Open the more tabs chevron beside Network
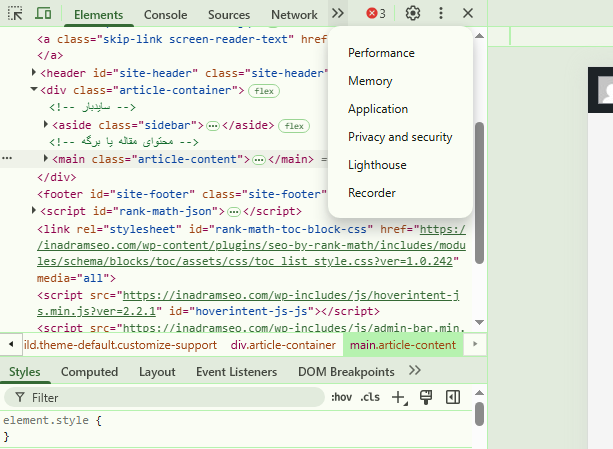The width and height of the screenshot is (613, 449). click(x=338, y=13)
